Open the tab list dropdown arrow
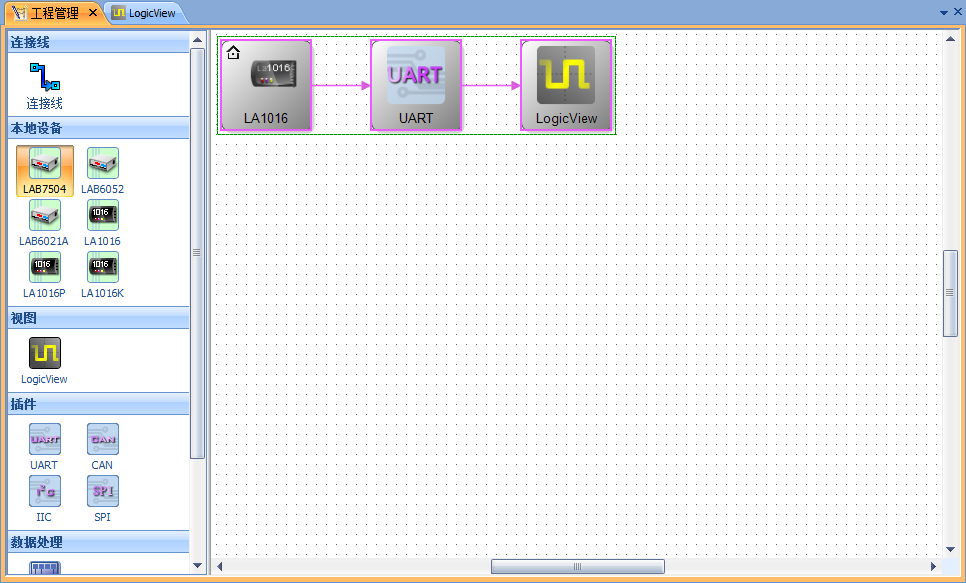This screenshot has height=583, width=966. tap(944, 12)
